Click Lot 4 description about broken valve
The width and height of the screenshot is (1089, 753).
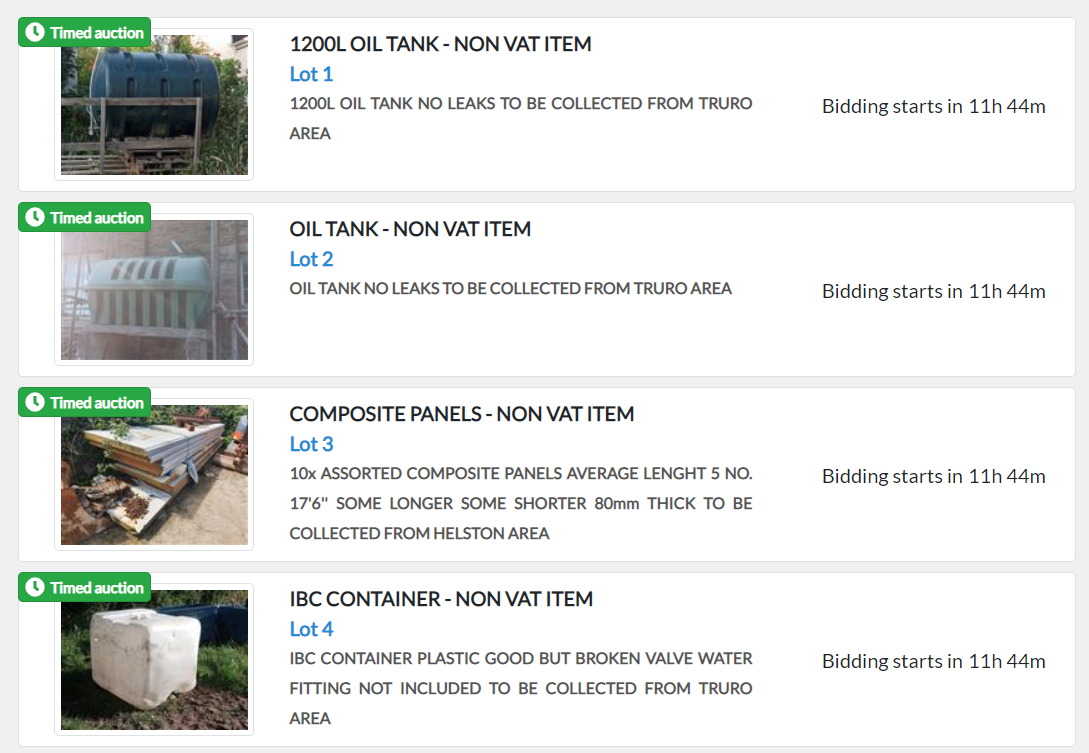click(521, 688)
